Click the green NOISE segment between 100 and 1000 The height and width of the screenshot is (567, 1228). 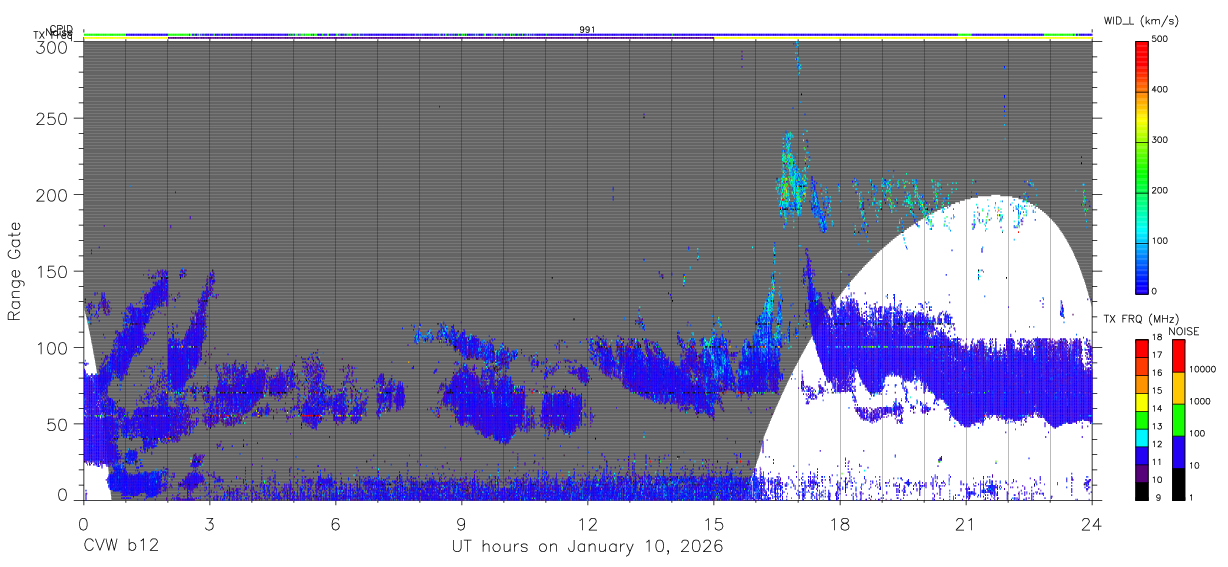[x=1178, y=420]
